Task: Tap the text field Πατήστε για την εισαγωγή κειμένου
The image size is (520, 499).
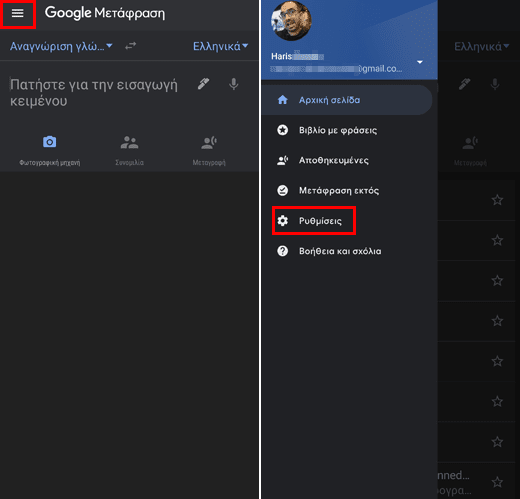Action: pyautogui.click(x=94, y=93)
